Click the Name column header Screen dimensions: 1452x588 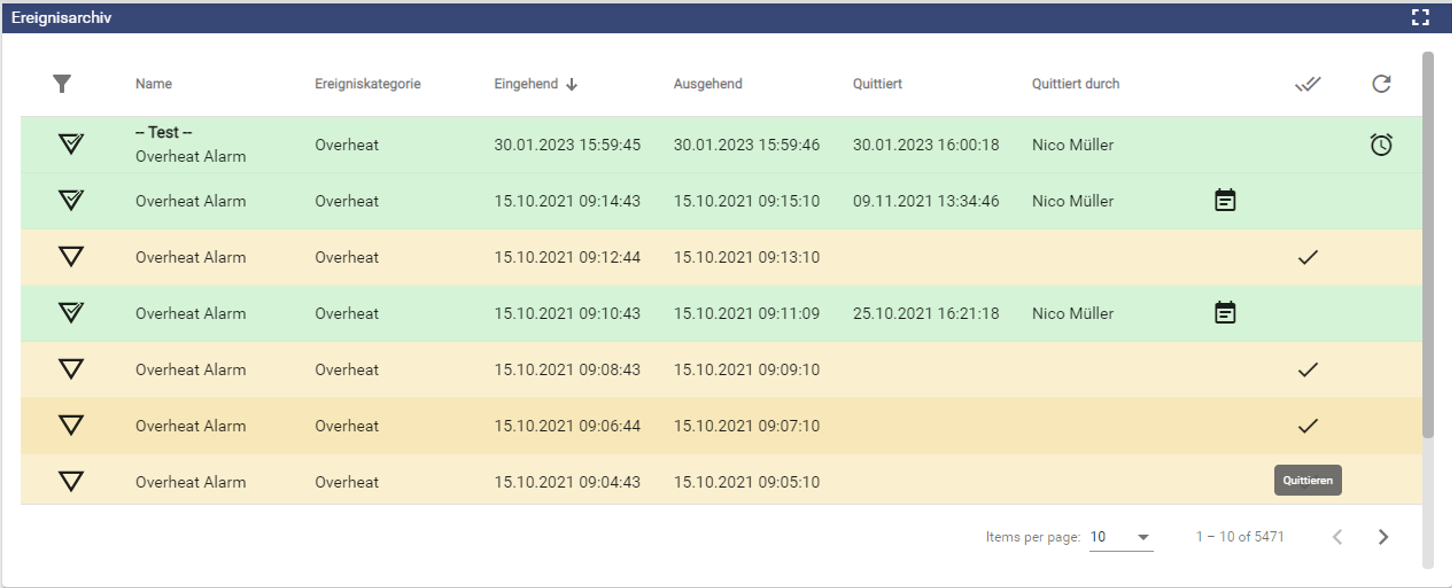click(154, 84)
